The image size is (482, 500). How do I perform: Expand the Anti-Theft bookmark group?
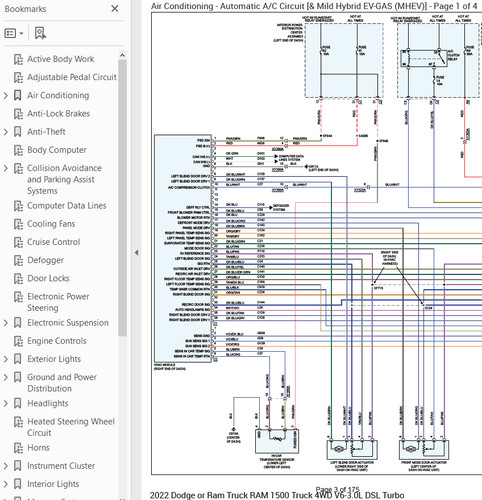(5, 132)
